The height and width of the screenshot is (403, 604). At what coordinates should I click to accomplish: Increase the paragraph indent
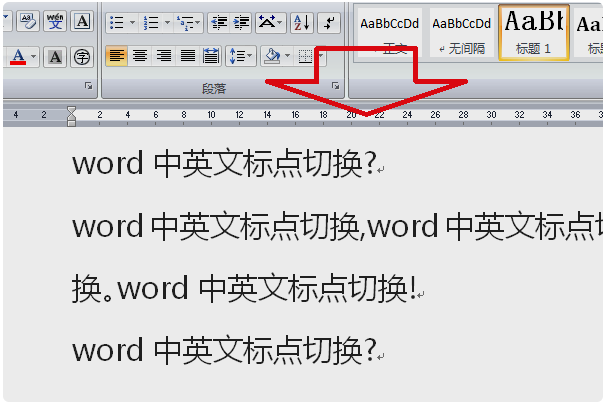point(241,23)
